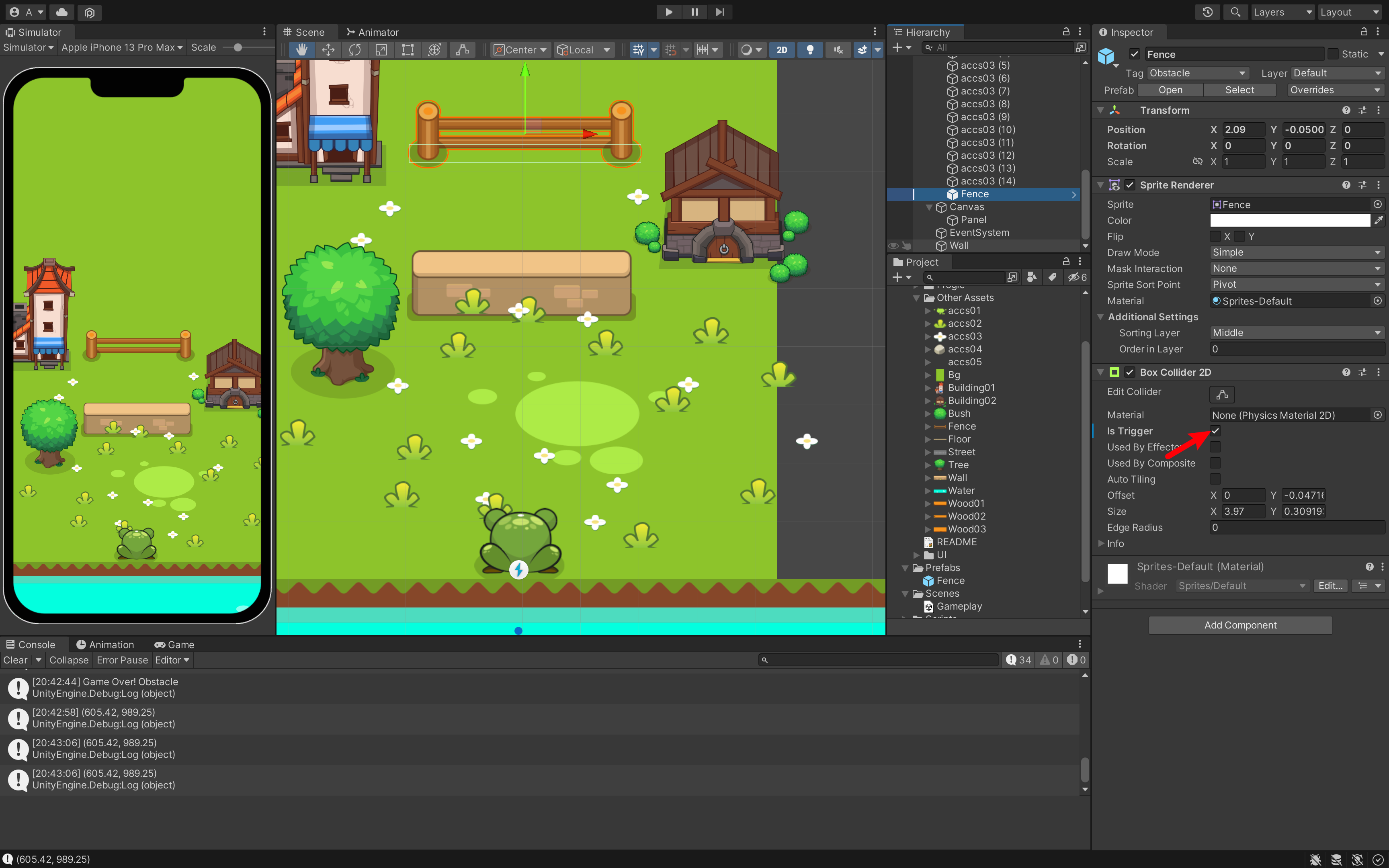This screenshot has height=868, width=1389.
Task: Toggle scene lighting bulb icon
Action: [x=810, y=50]
